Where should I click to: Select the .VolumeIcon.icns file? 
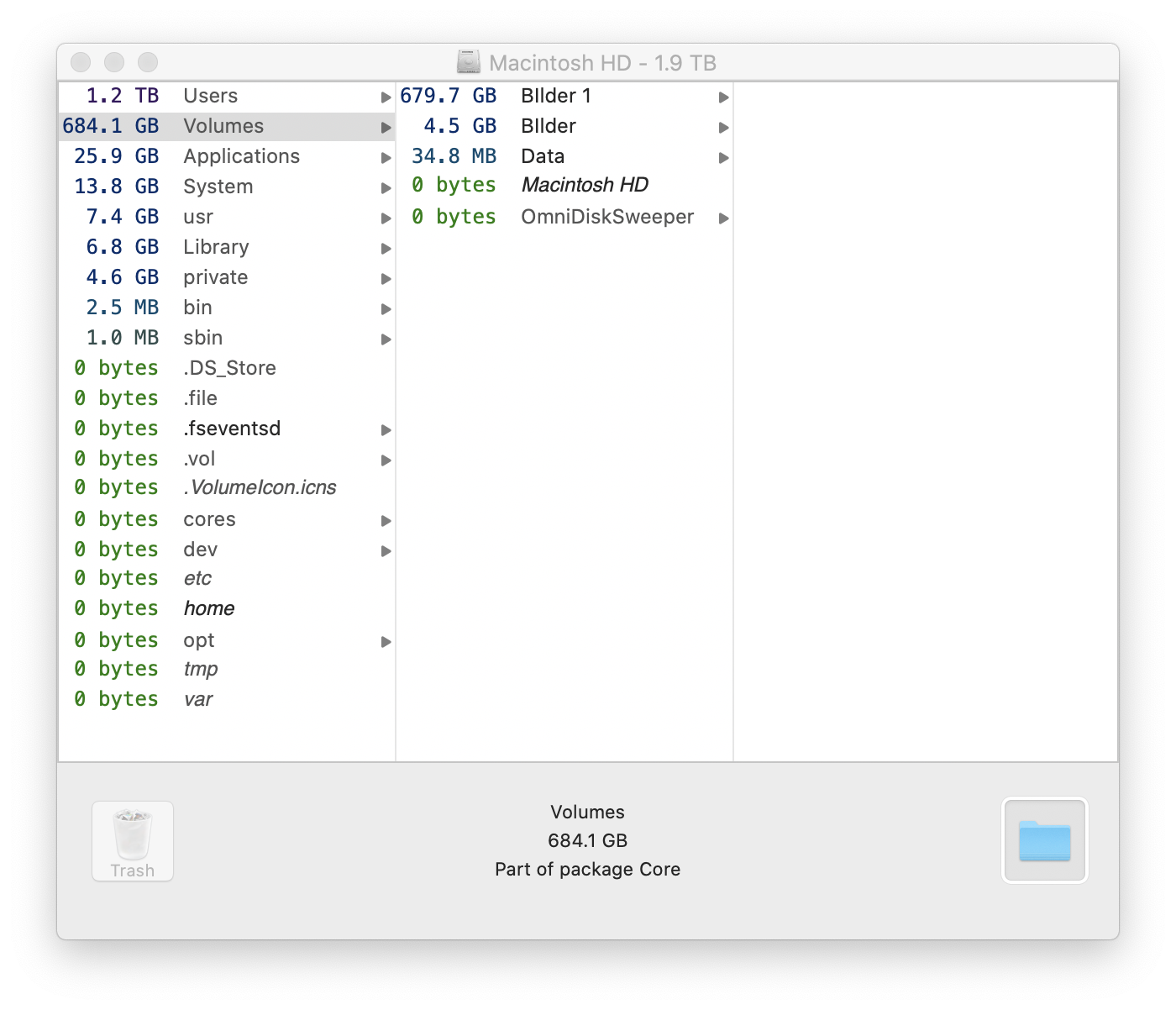227,487
